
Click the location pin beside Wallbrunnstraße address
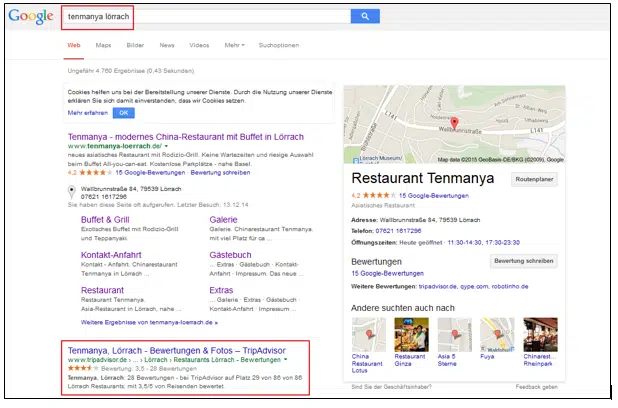click(71, 191)
